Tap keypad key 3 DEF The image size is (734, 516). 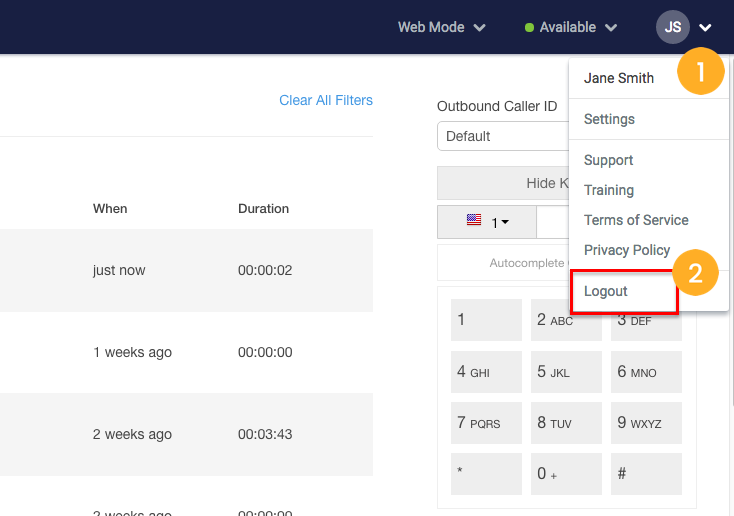coord(646,327)
